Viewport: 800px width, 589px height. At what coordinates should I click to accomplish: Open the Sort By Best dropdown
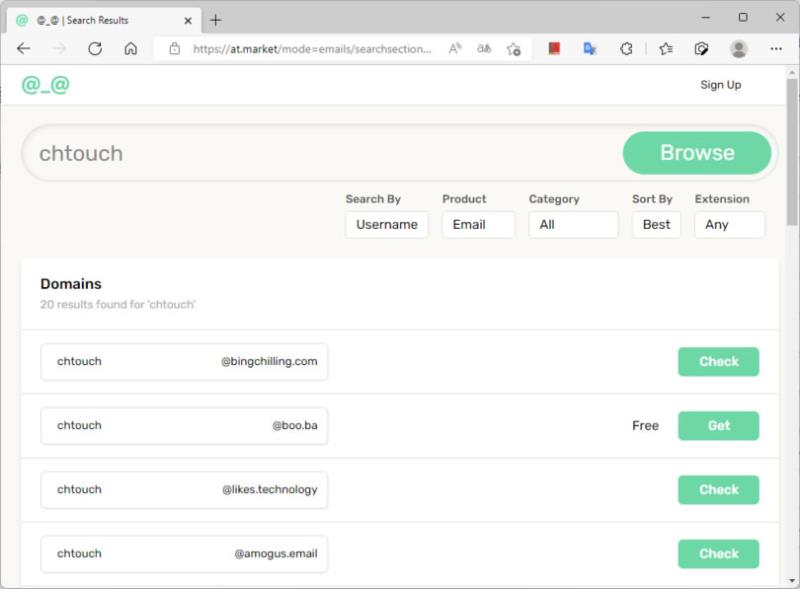pos(656,225)
